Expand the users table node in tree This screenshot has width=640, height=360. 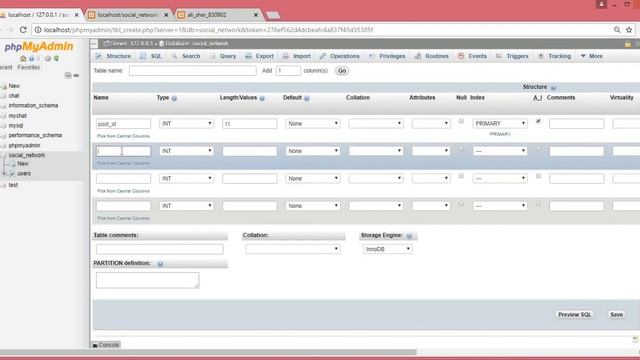click(x=4, y=174)
